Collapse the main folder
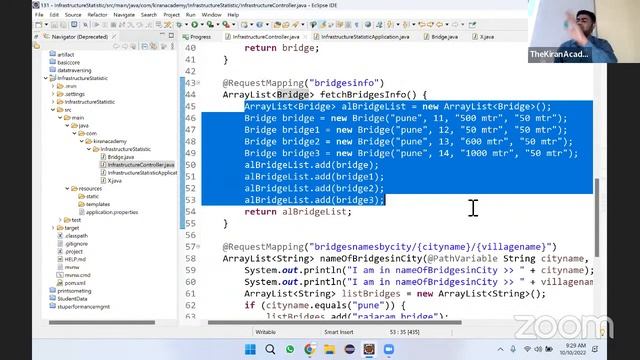640x360 pixels. pos(60,118)
